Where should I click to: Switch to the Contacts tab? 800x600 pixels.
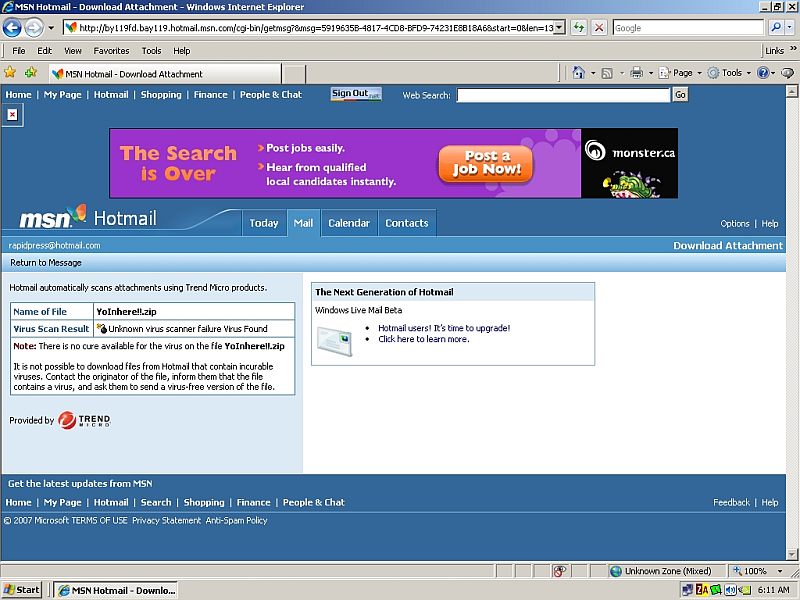407,223
